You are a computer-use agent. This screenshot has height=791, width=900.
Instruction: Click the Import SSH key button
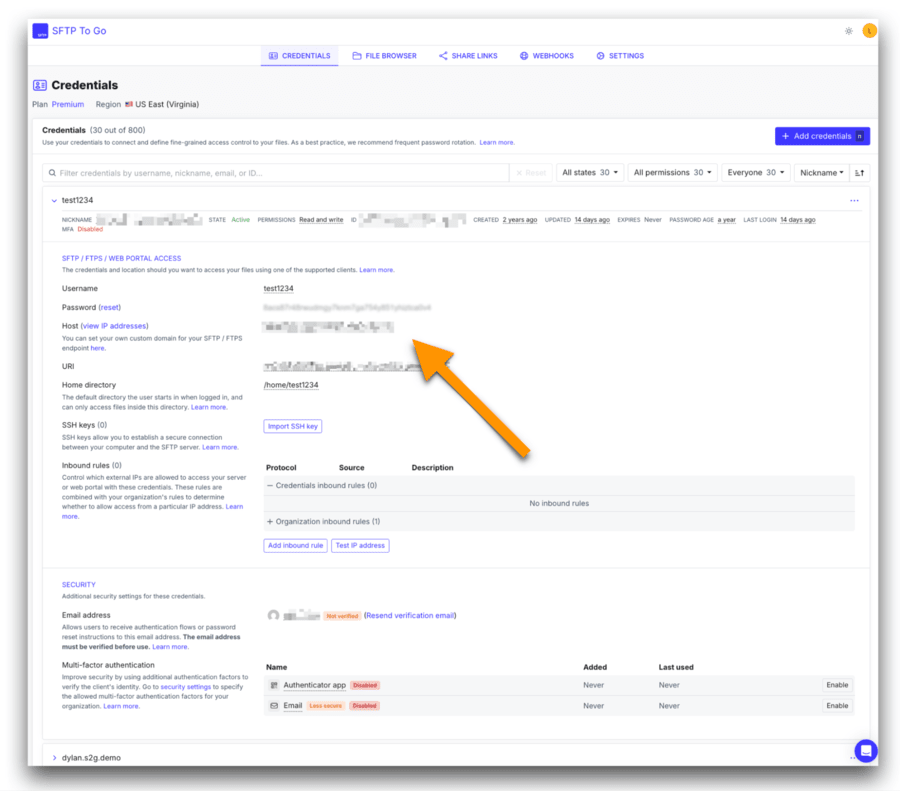293,426
